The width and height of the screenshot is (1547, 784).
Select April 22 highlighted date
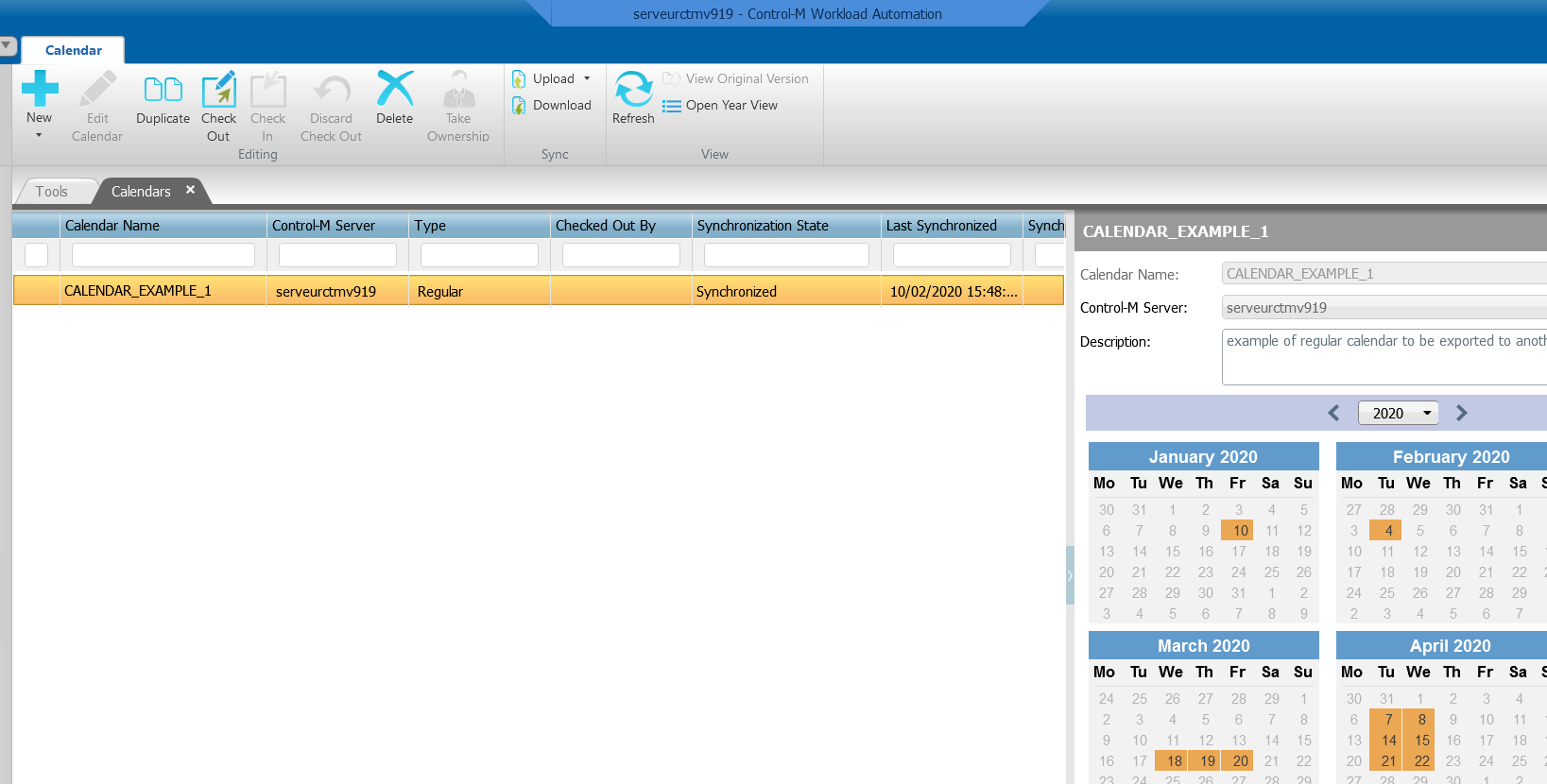[x=1419, y=760]
